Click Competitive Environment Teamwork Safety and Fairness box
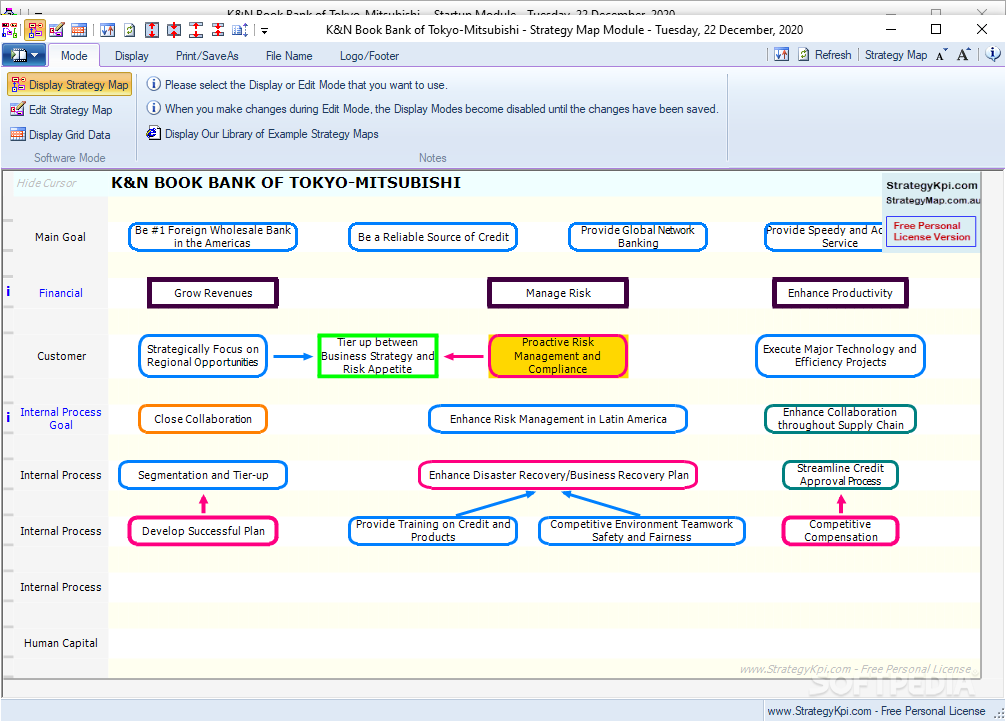 pyautogui.click(x=642, y=531)
